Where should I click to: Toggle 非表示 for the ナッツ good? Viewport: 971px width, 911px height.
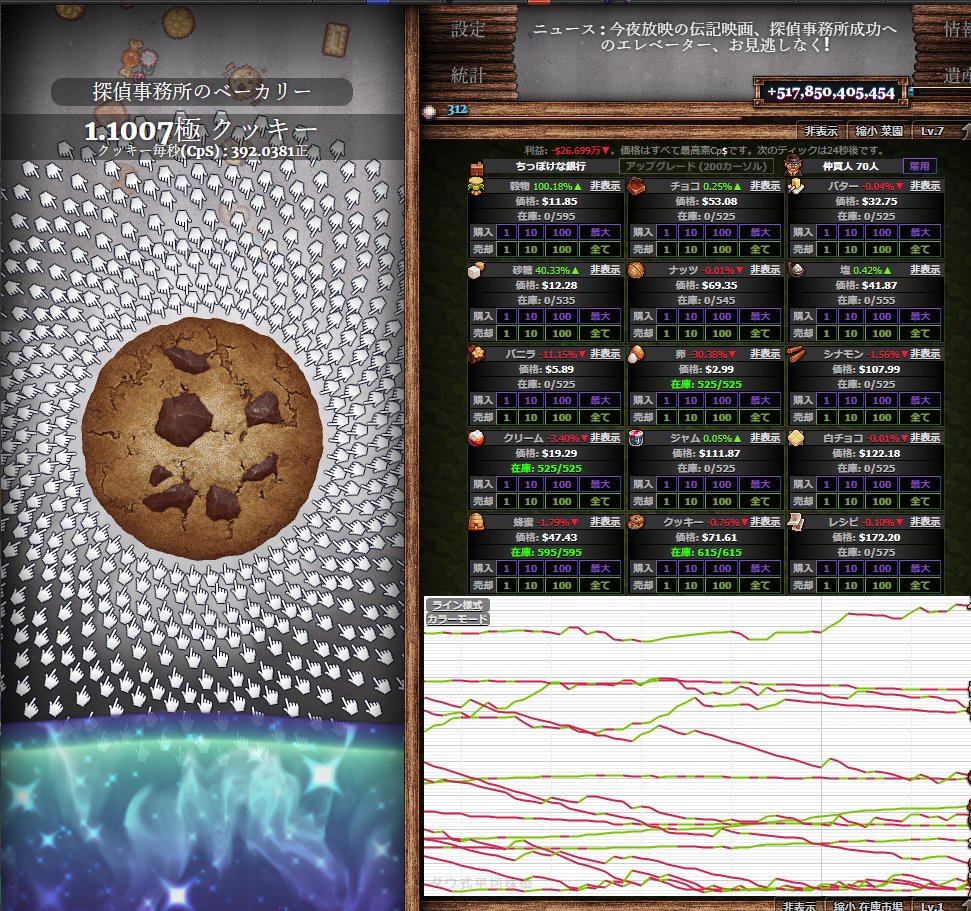point(765,270)
